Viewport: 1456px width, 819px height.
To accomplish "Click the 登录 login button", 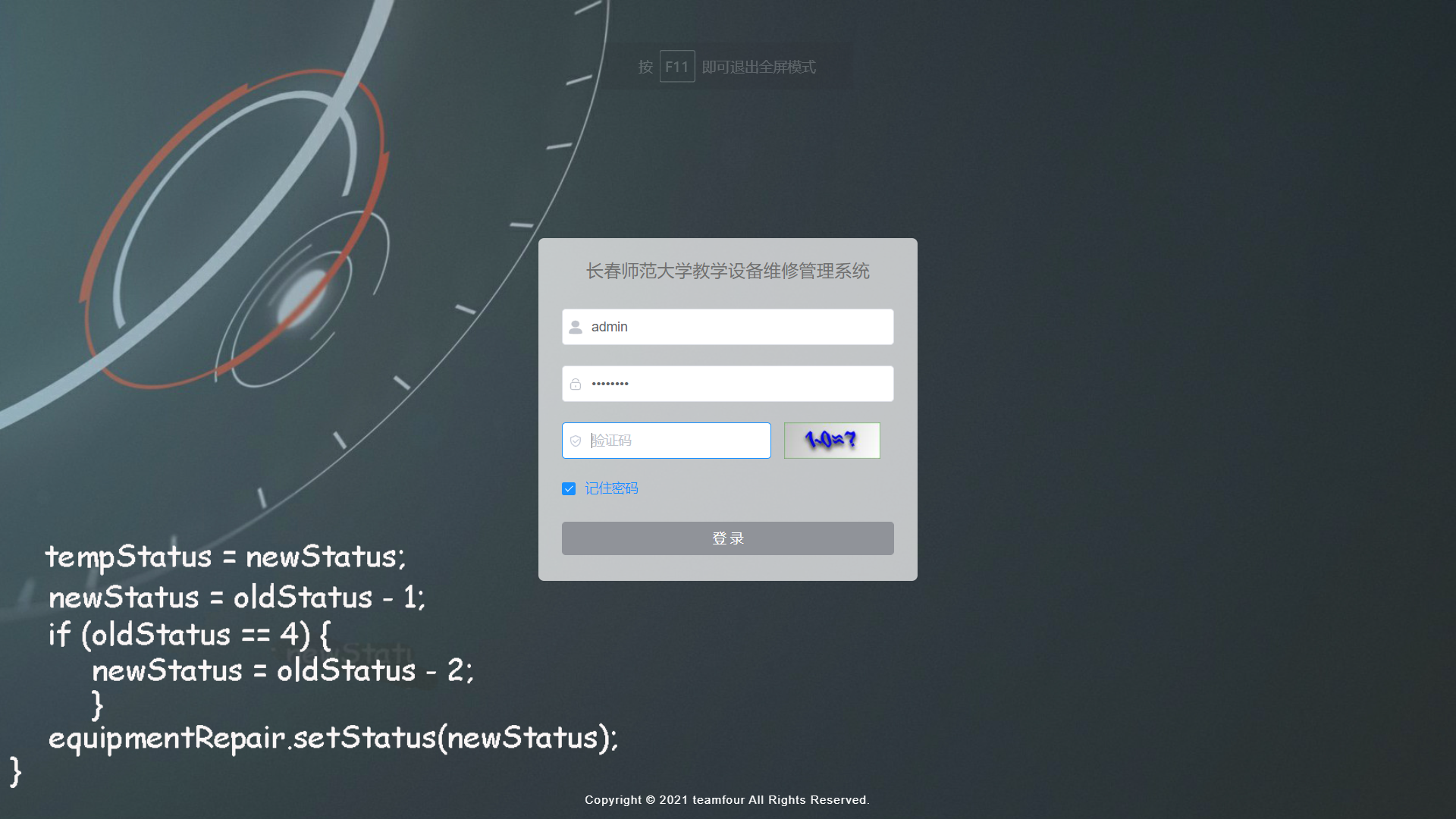I will [727, 538].
